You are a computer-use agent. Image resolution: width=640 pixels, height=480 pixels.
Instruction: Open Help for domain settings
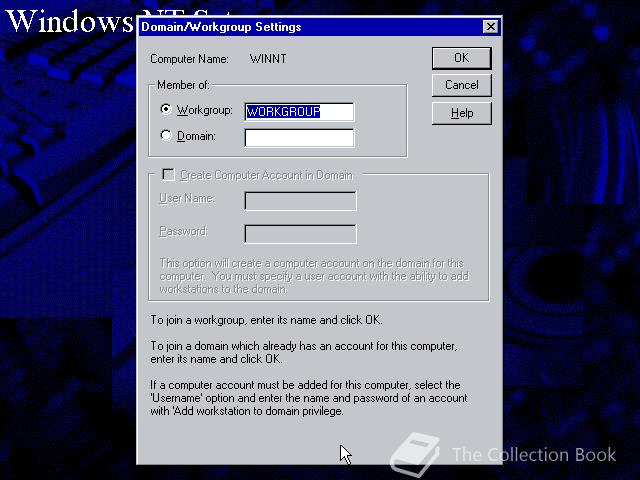(x=462, y=113)
